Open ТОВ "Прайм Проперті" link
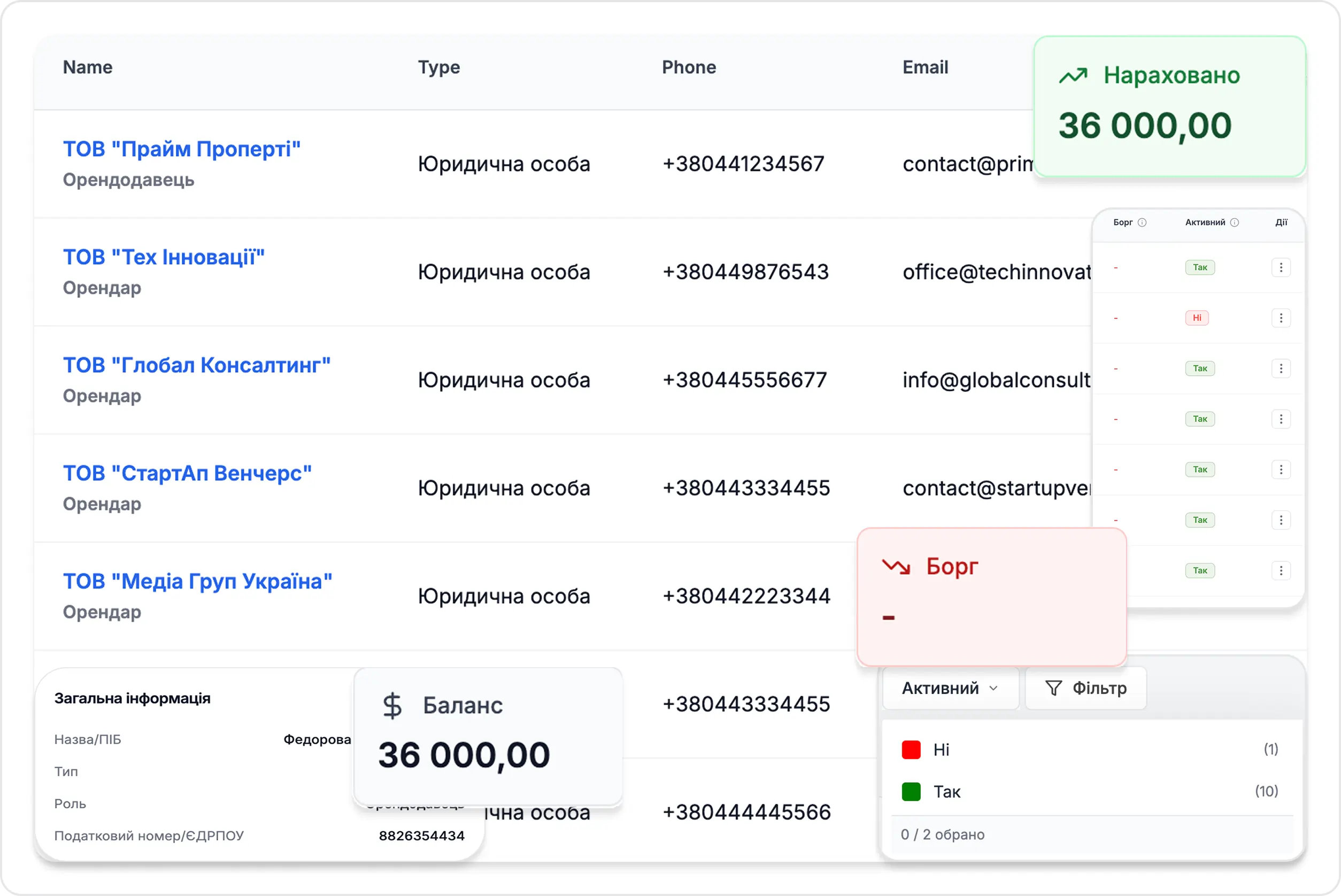 click(181, 149)
